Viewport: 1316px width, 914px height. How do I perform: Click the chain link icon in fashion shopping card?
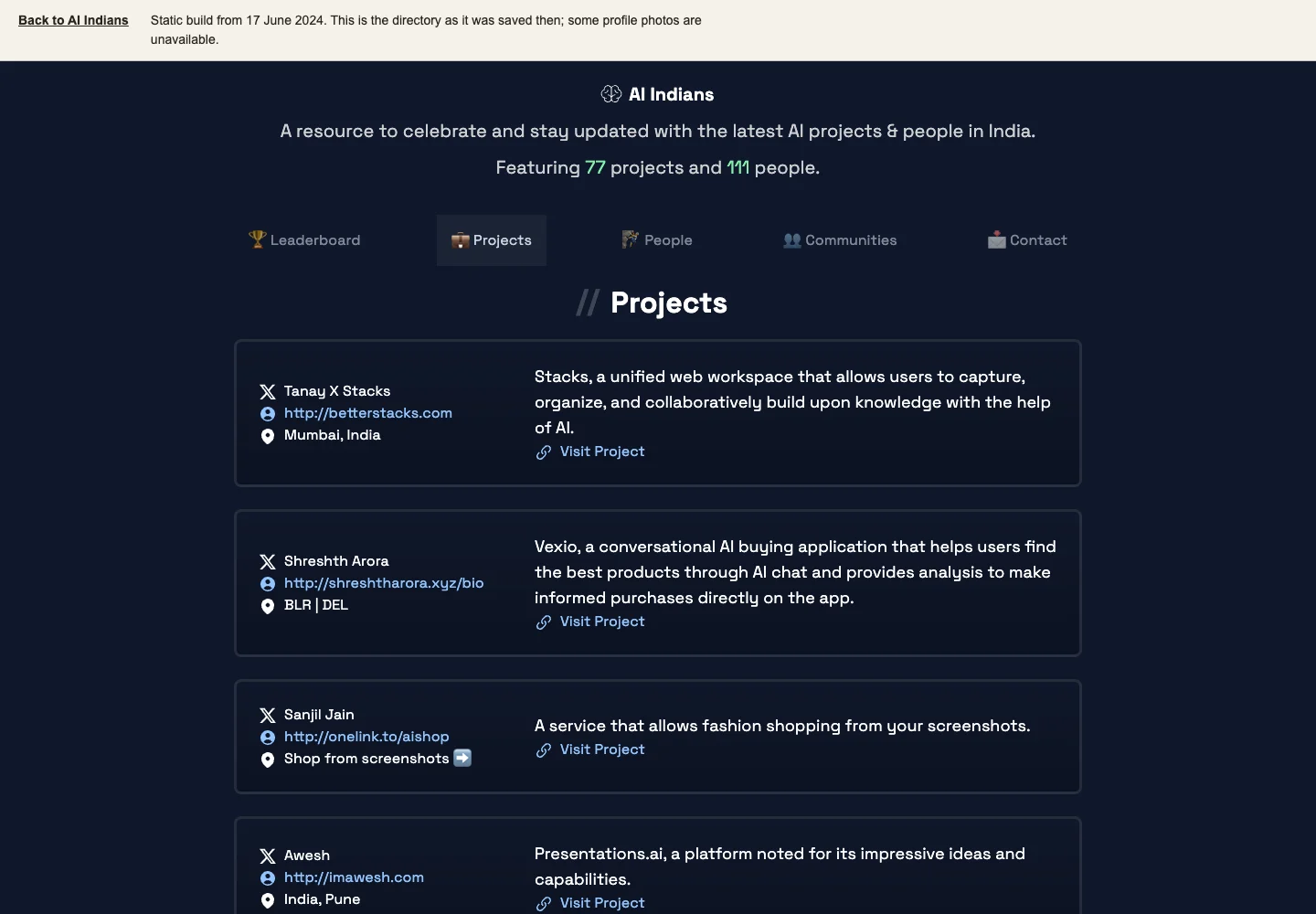(x=544, y=750)
